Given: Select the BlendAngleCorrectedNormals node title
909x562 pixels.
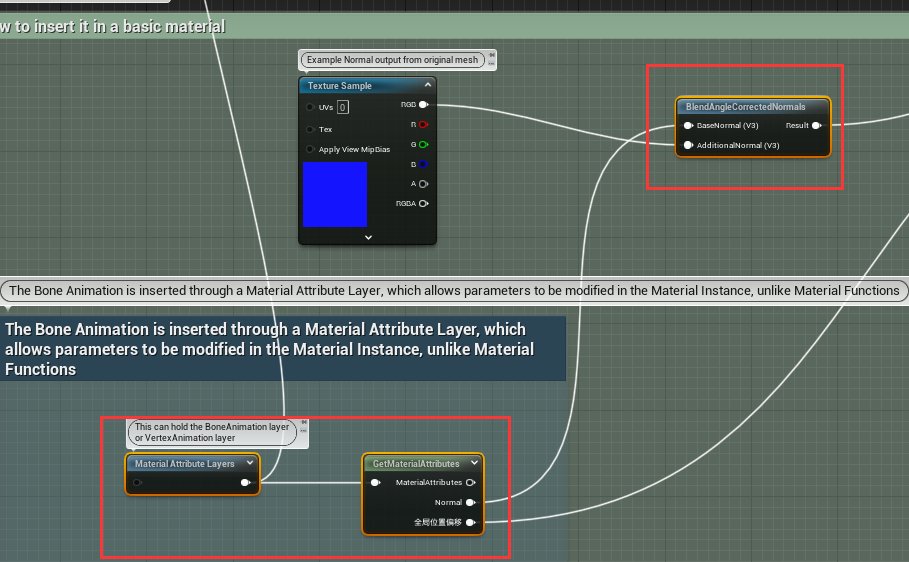Looking at the screenshot, I should [746, 107].
